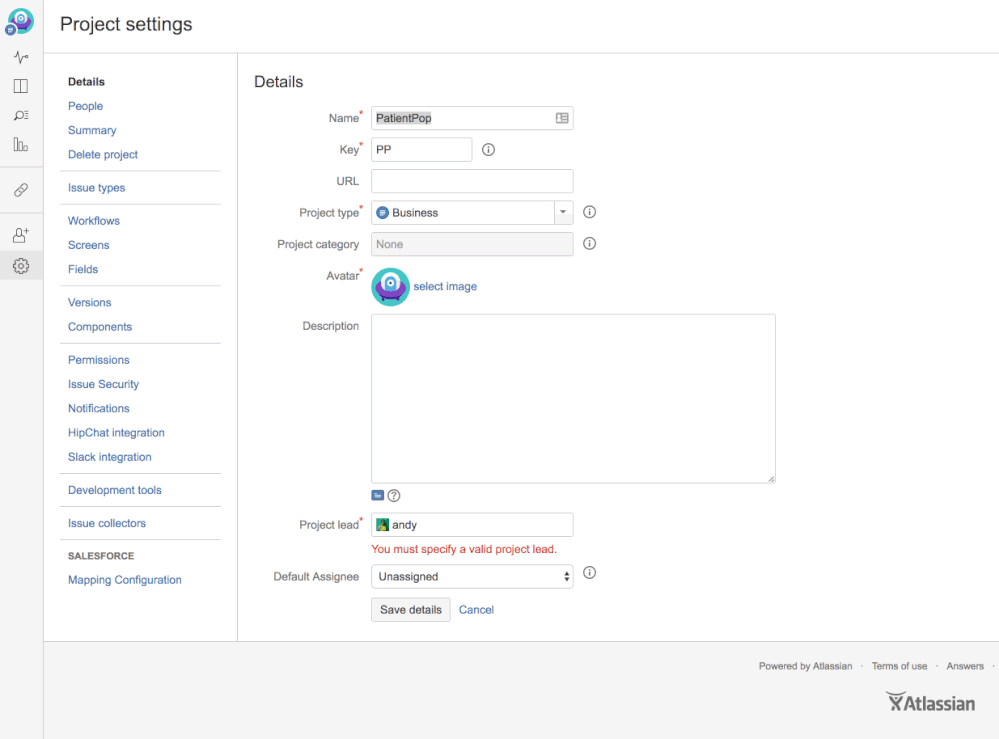Viewport: 999px width, 739px height.
Task: Click the Cancel link
Action: pyautogui.click(x=476, y=610)
